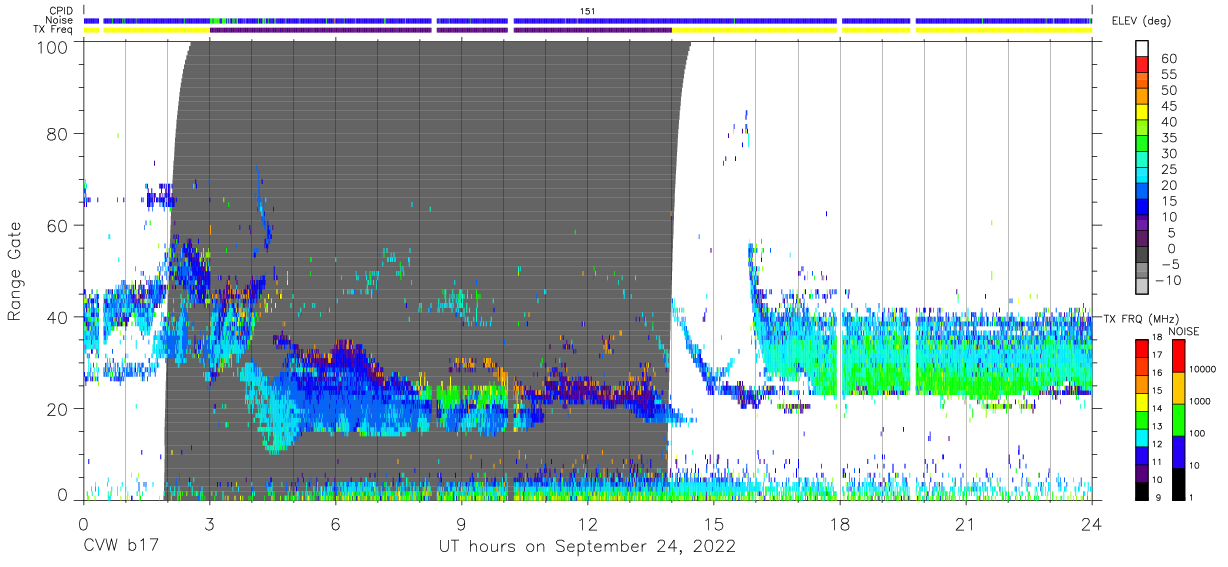
Task: Click the x-axis hour label '24'
Action: coord(1092,523)
